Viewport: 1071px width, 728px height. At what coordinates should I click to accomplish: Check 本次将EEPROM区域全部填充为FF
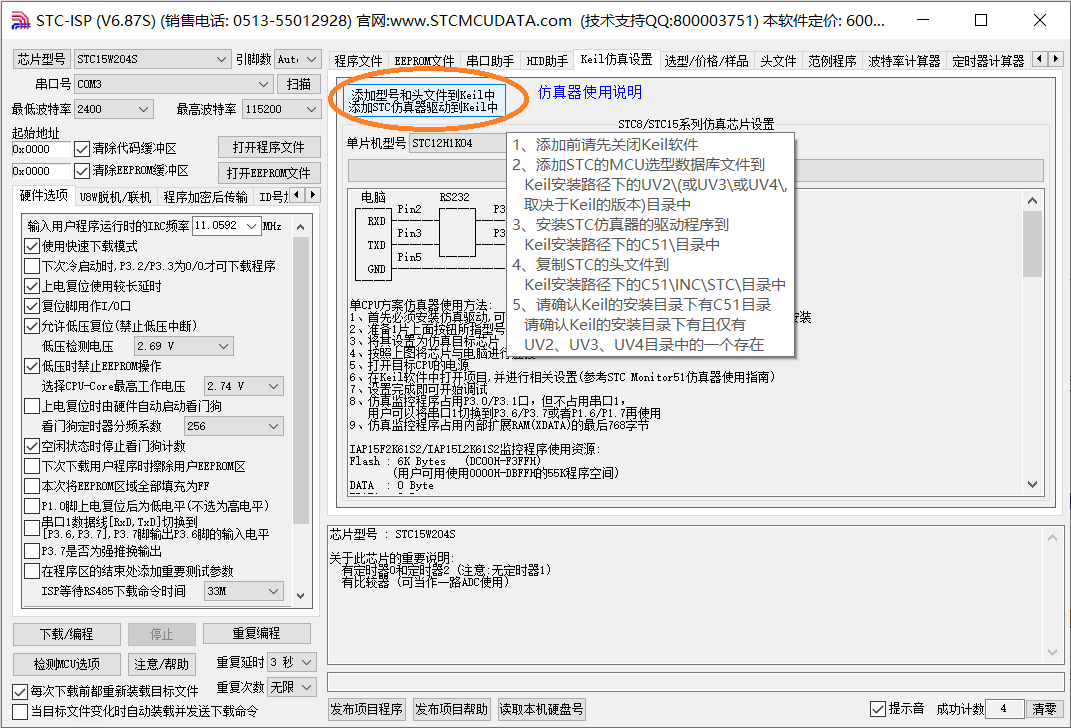point(32,486)
